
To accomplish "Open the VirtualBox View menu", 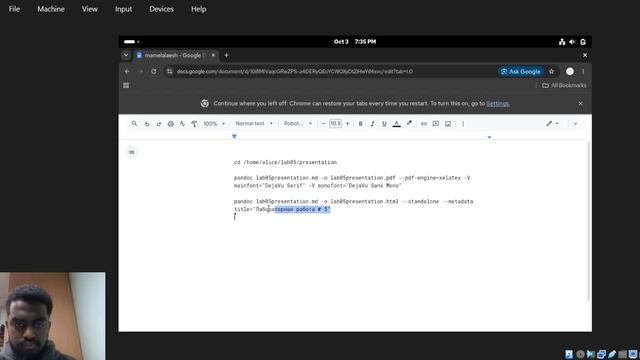I will tap(89, 9).
